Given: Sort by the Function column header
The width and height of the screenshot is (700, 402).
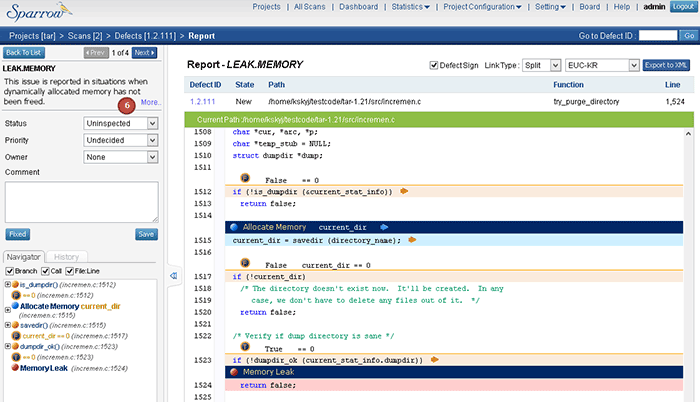Looking at the screenshot, I should [x=568, y=84].
